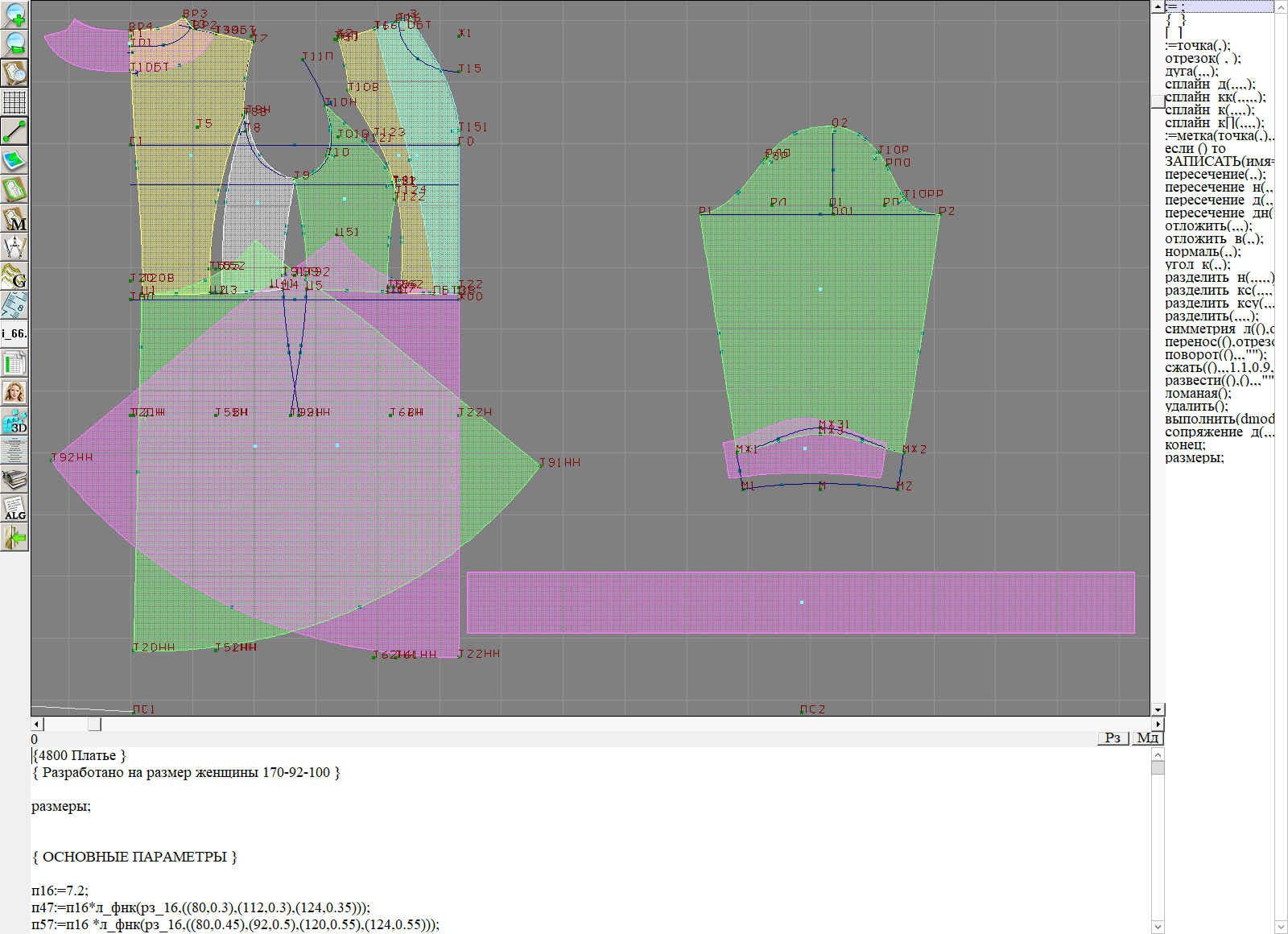Click the exit door with green arrow
1288x934 pixels.
[x=14, y=537]
